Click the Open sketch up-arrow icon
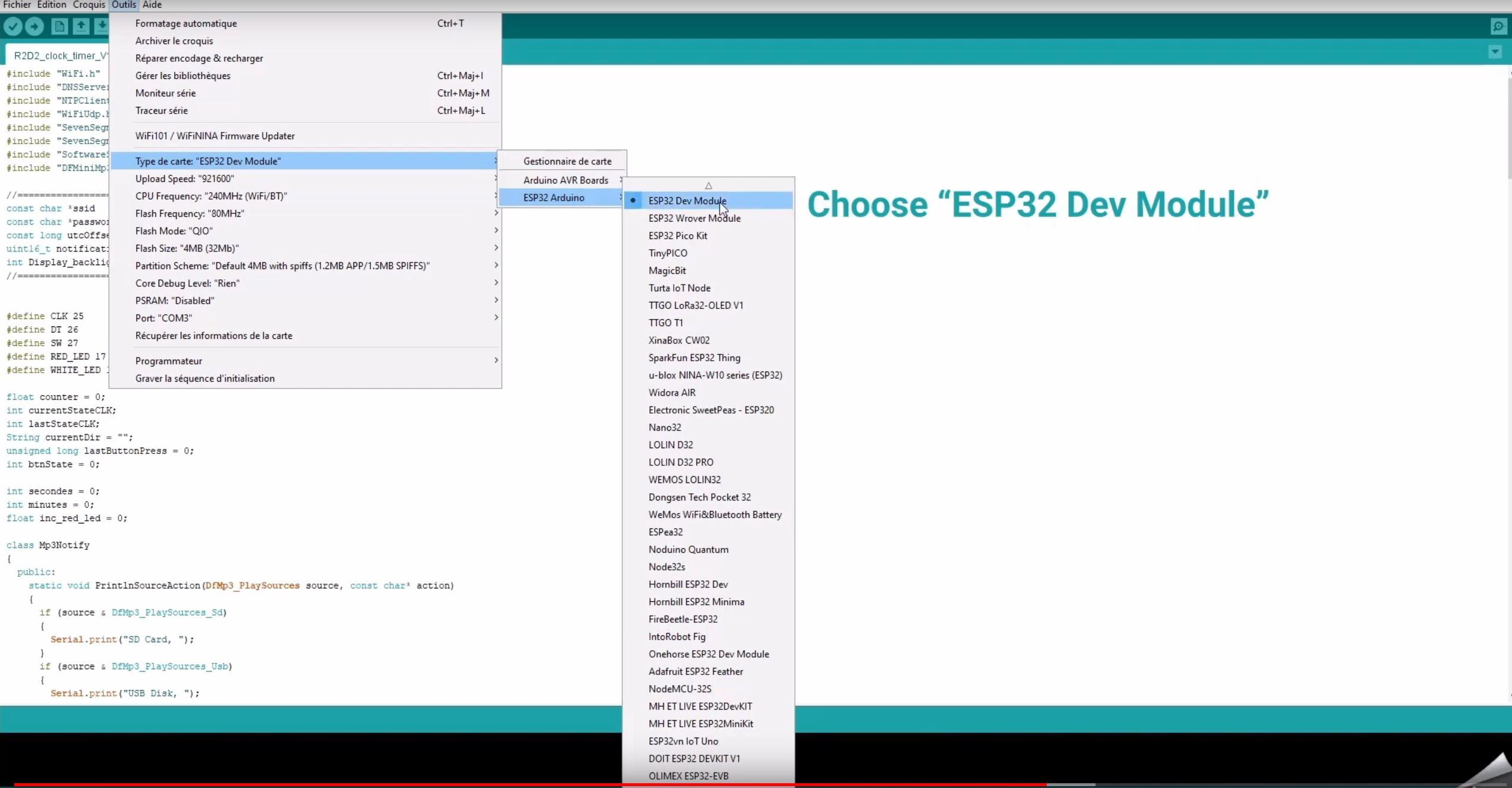 pyautogui.click(x=81, y=26)
